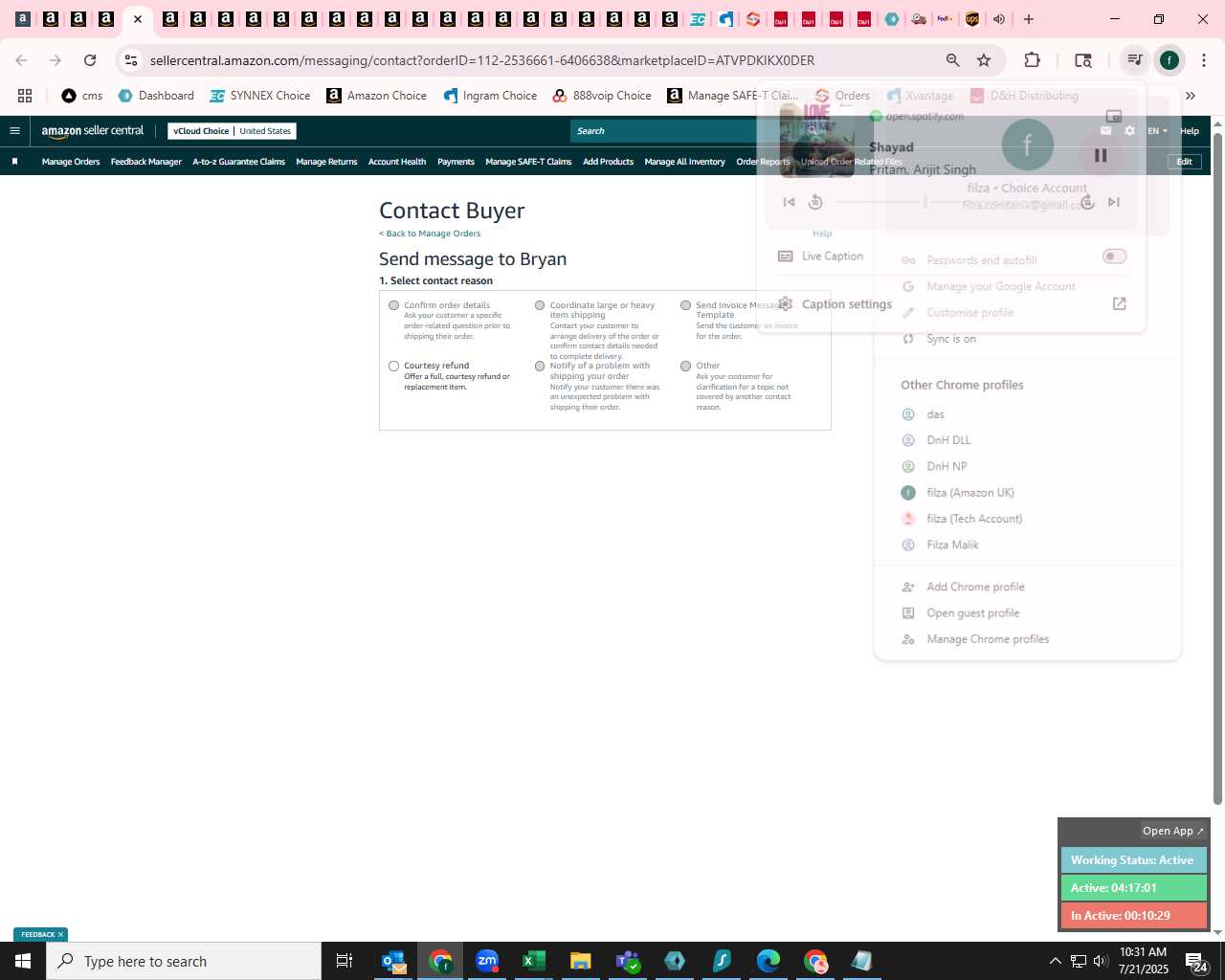Image resolution: width=1225 pixels, height=980 pixels.
Task: Open Payments in the navigation bar
Action: coord(456,162)
